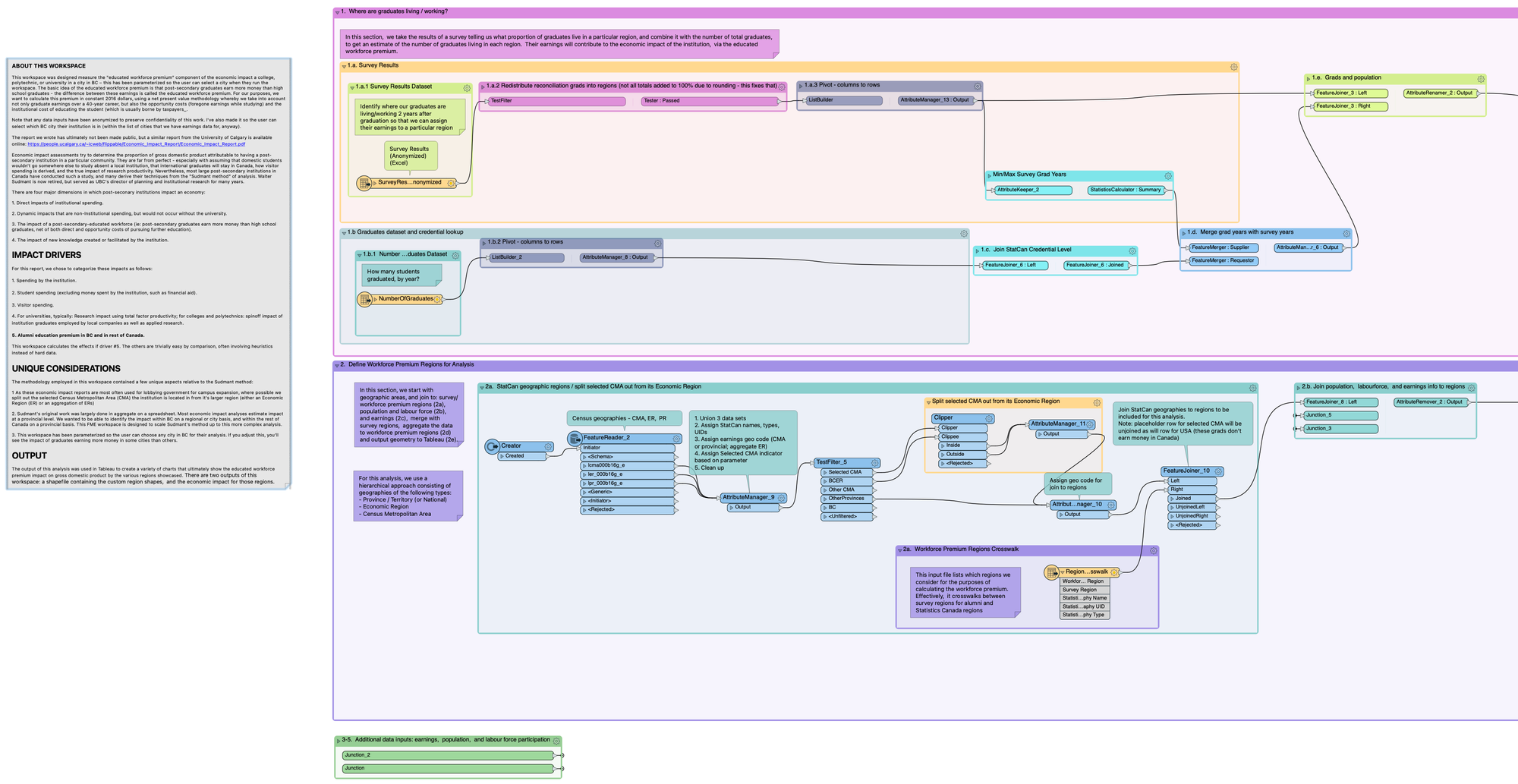Image resolution: width=1518 pixels, height=784 pixels.
Task: Expand the 3-5. Additional data inputs bookmark
Action: [339, 741]
